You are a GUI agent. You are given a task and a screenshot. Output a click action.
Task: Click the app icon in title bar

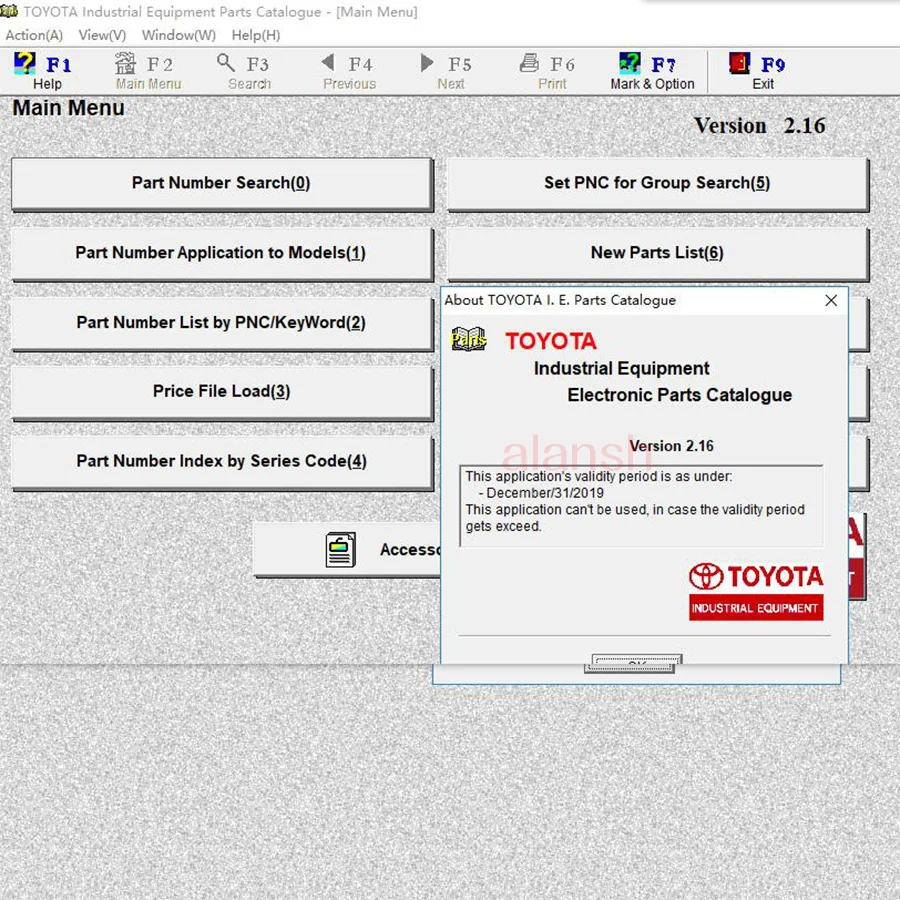point(9,11)
